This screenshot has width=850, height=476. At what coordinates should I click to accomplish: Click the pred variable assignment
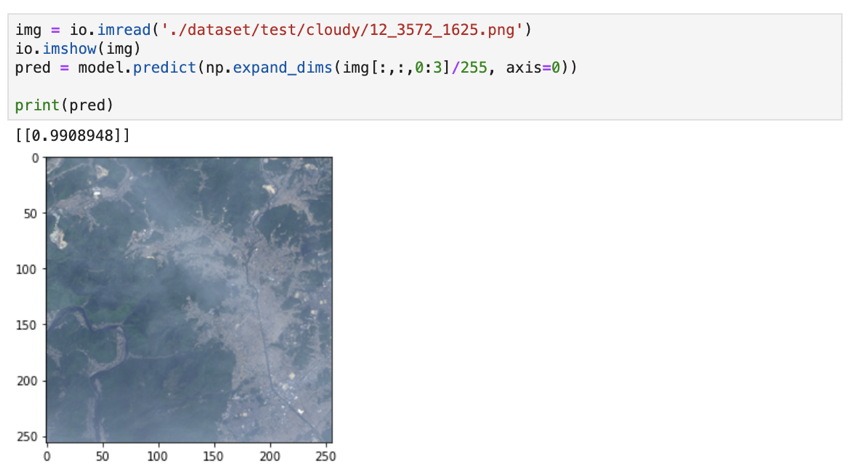point(33,68)
